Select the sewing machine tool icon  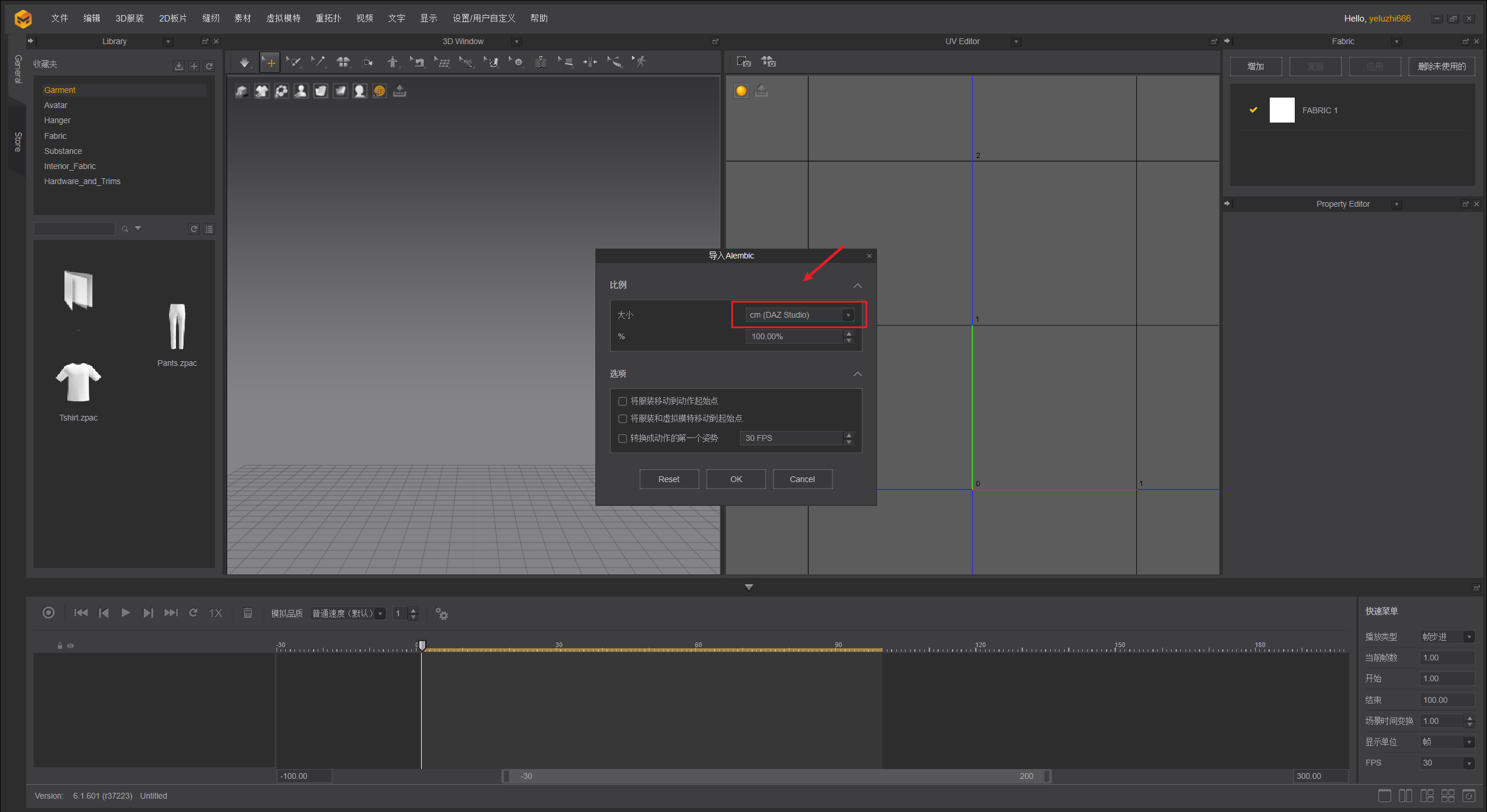(418, 62)
